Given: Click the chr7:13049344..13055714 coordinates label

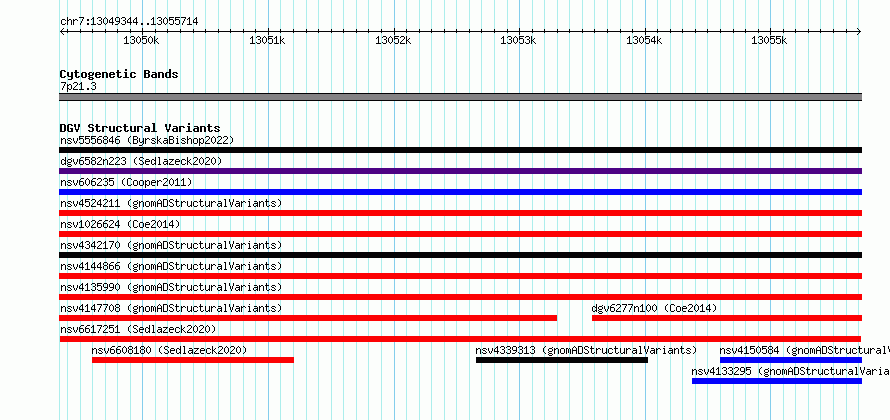Looking at the screenshot, I should pos(129,22).
